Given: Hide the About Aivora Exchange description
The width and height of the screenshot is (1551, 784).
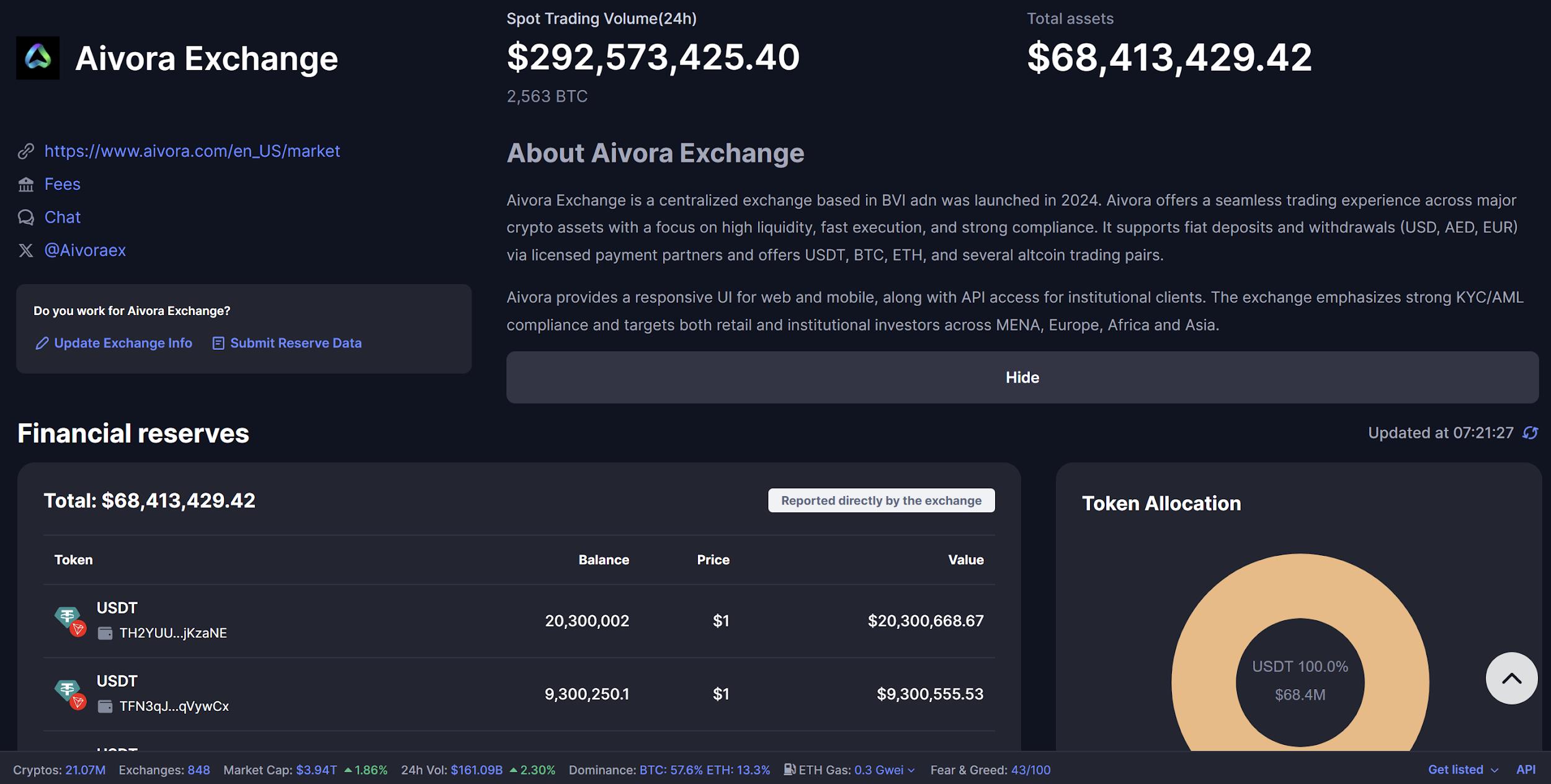Looking at the screenshot, I should point(1022,377).
